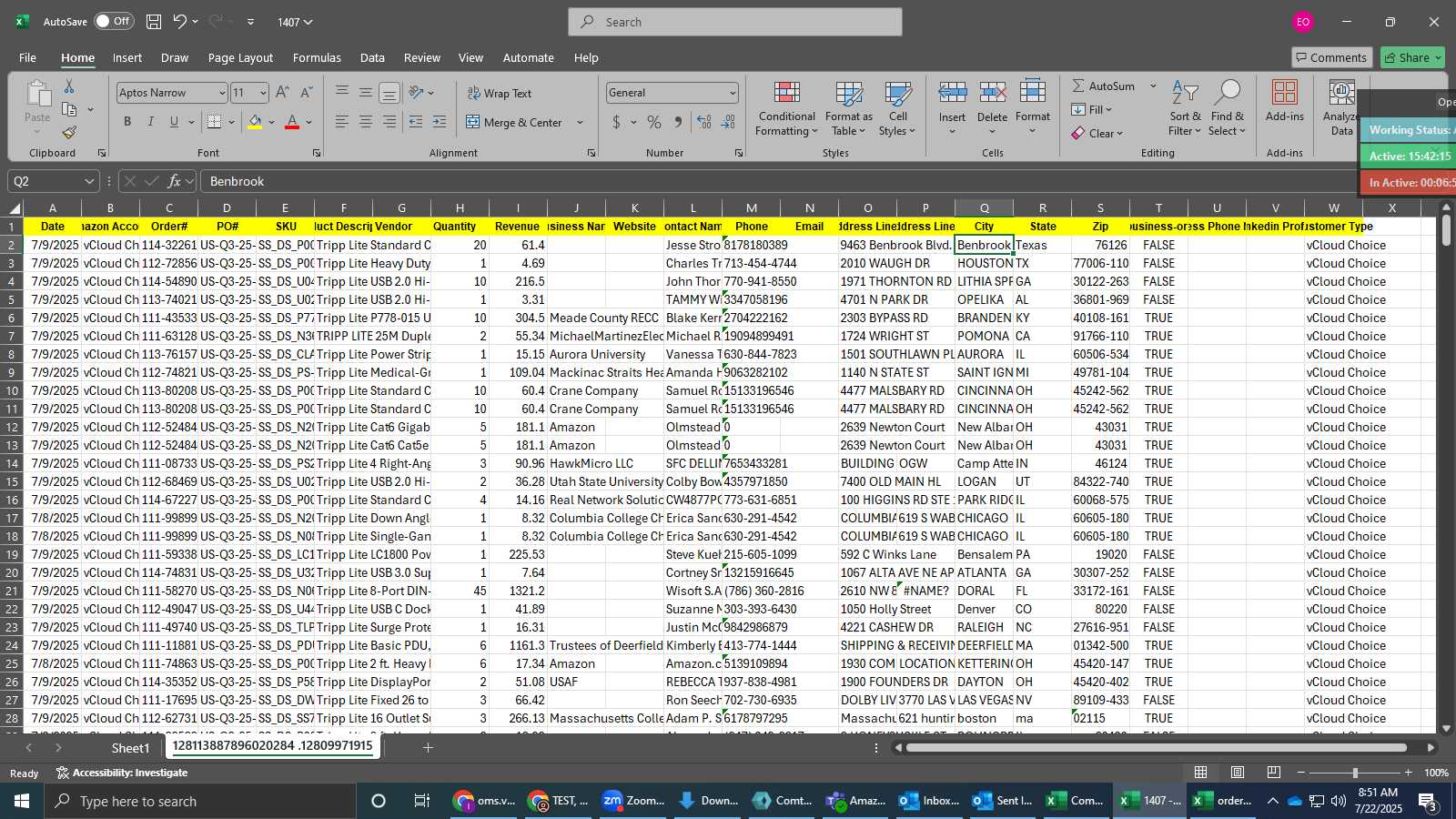
Task: Align text to the right
Action: tap(389, 122)
